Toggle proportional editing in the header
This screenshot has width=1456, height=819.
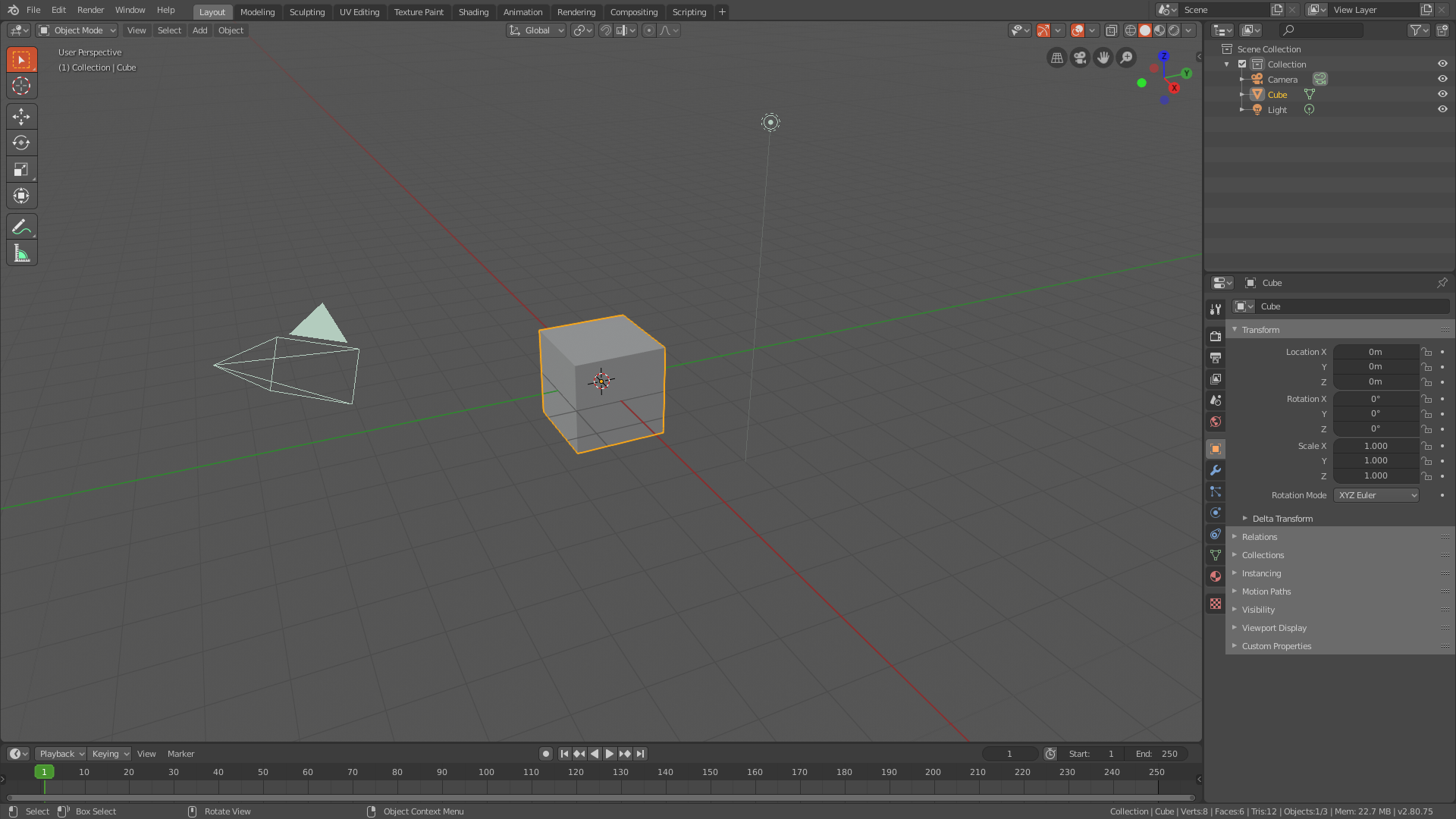click(649, 30)
